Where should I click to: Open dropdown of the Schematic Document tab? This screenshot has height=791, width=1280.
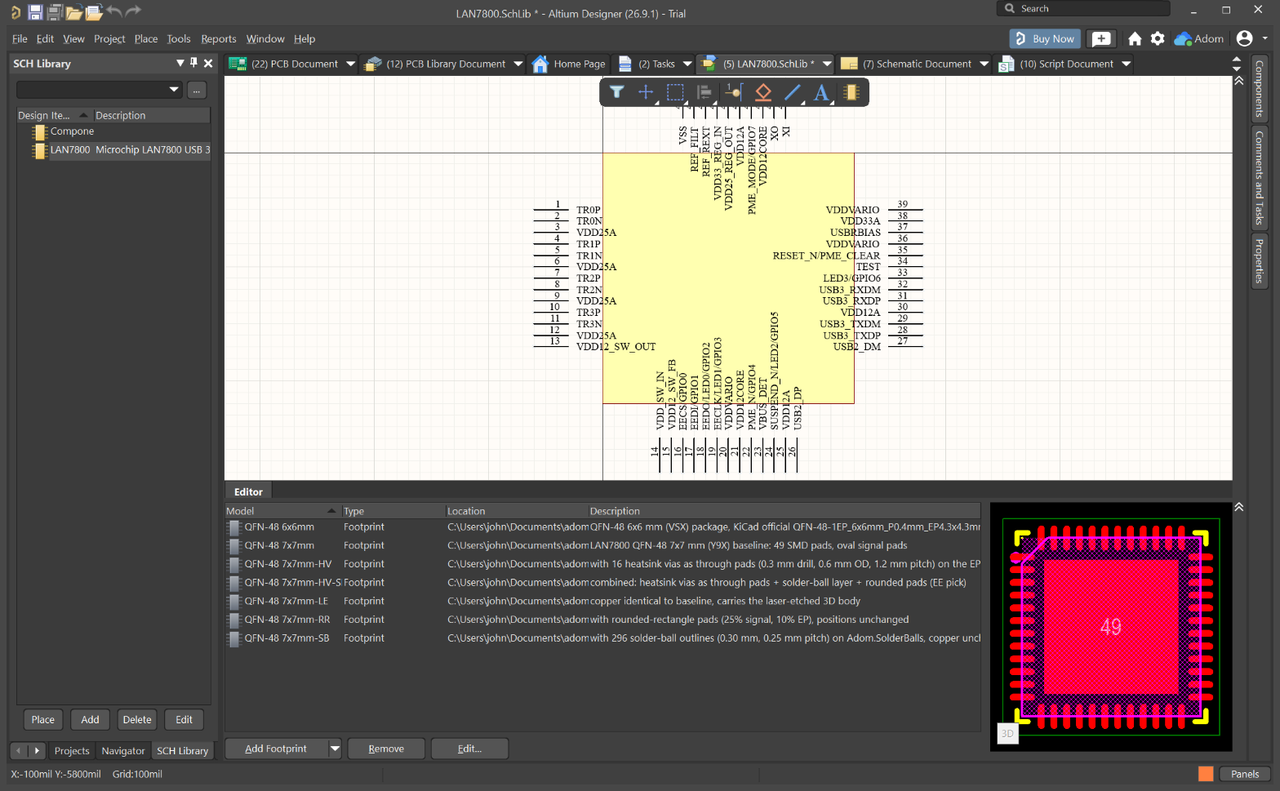983,64
